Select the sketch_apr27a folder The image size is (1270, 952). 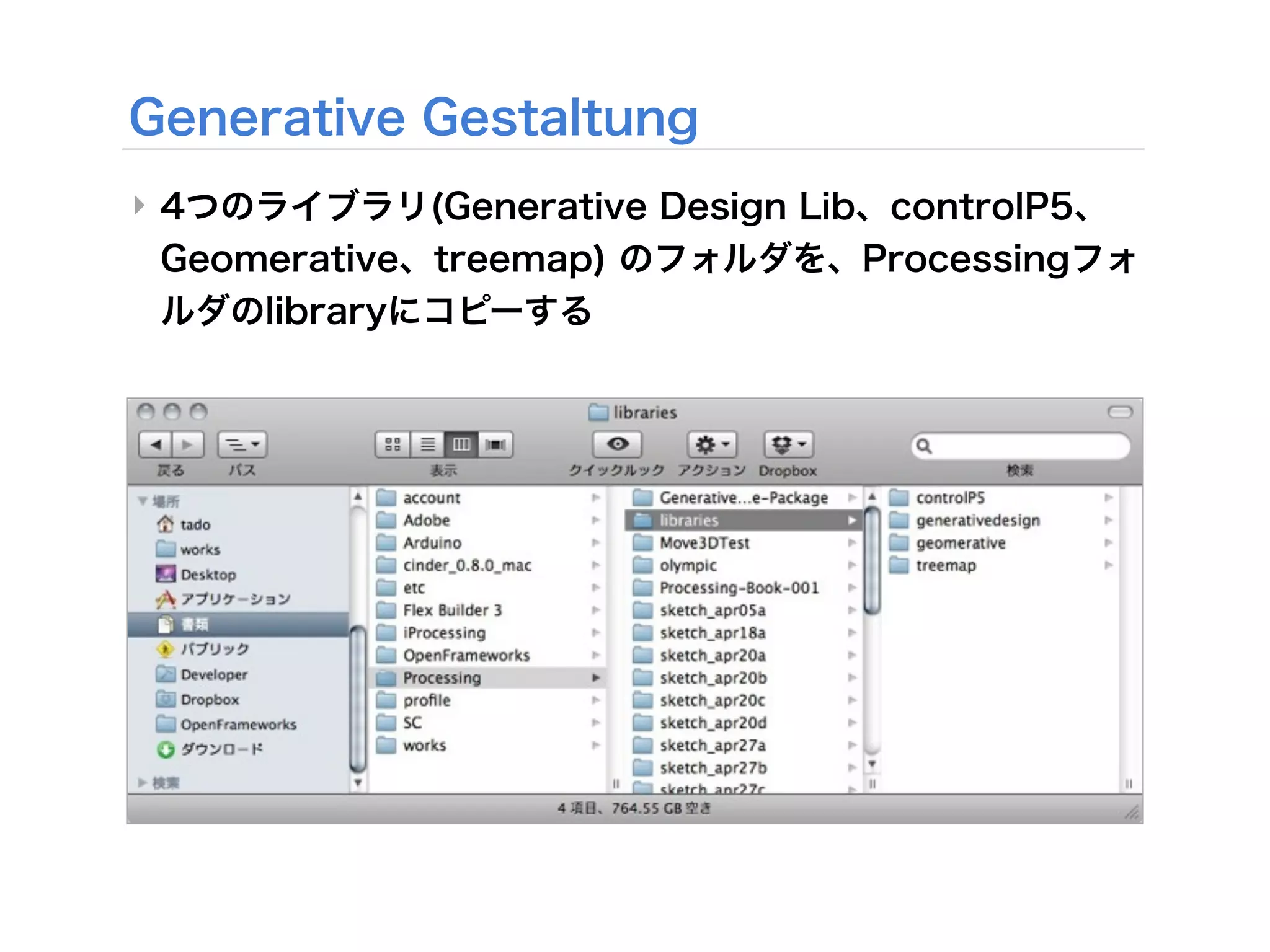(x=744, y=745)
